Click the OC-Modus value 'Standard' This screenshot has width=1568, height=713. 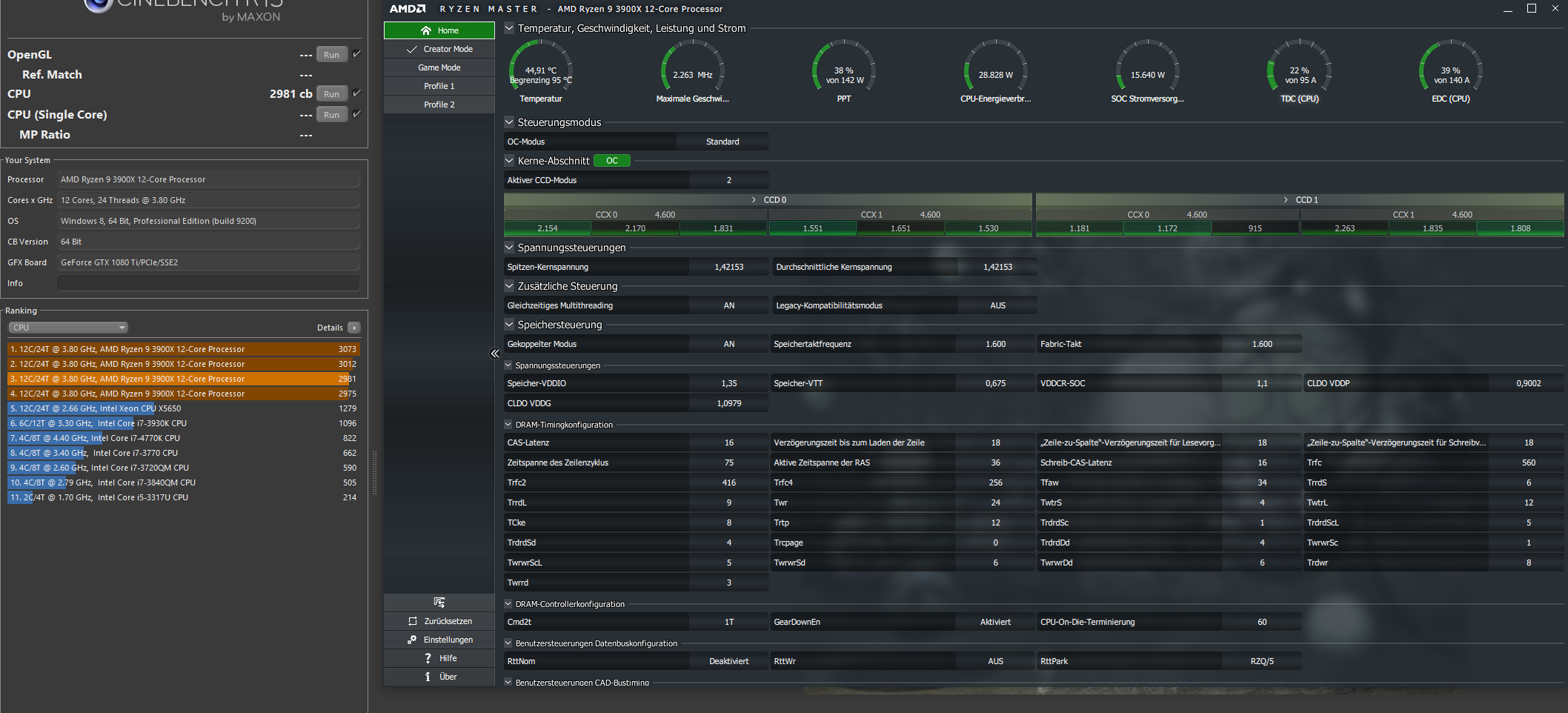coord(722,142)
